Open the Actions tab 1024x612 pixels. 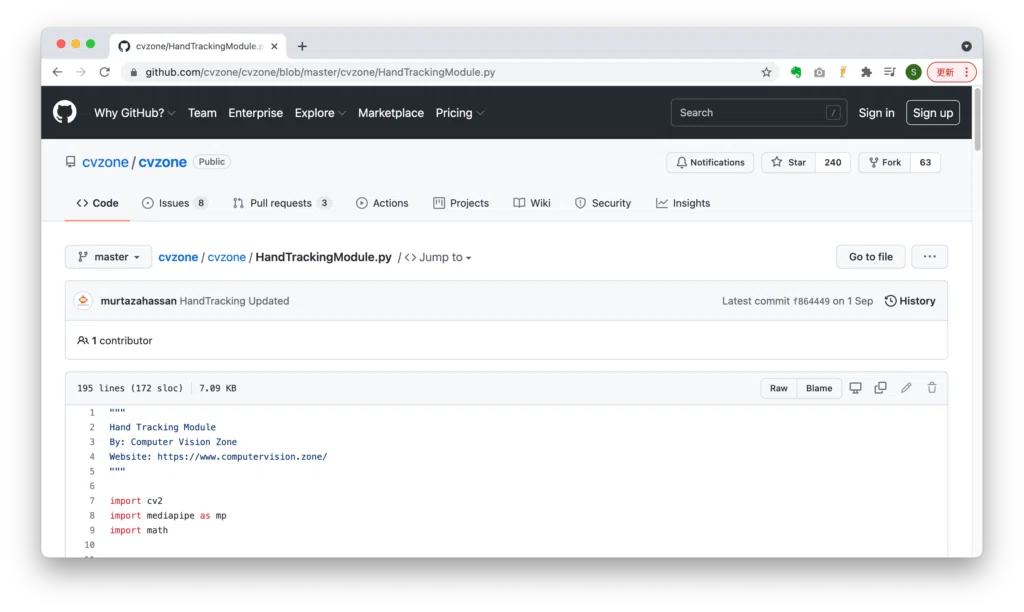(382, 203)
